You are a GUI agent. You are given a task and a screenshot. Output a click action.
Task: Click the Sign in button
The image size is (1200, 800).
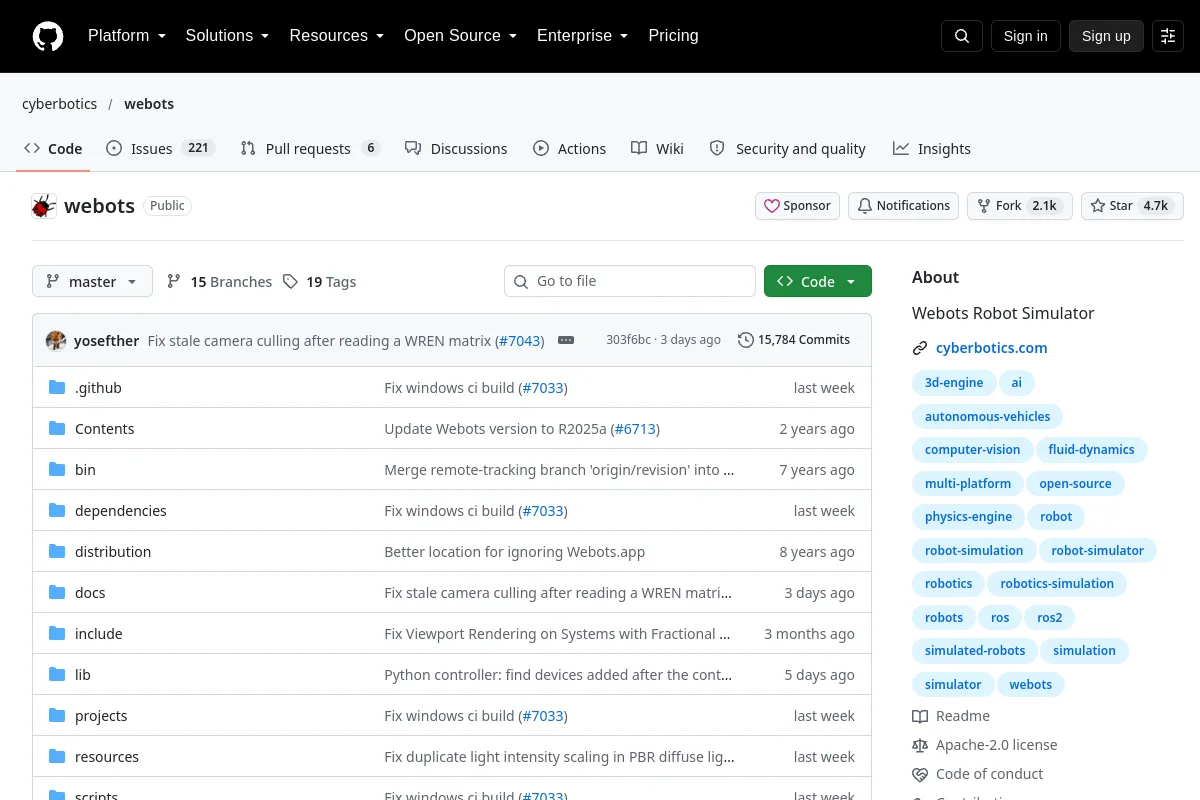point(1025,36)
